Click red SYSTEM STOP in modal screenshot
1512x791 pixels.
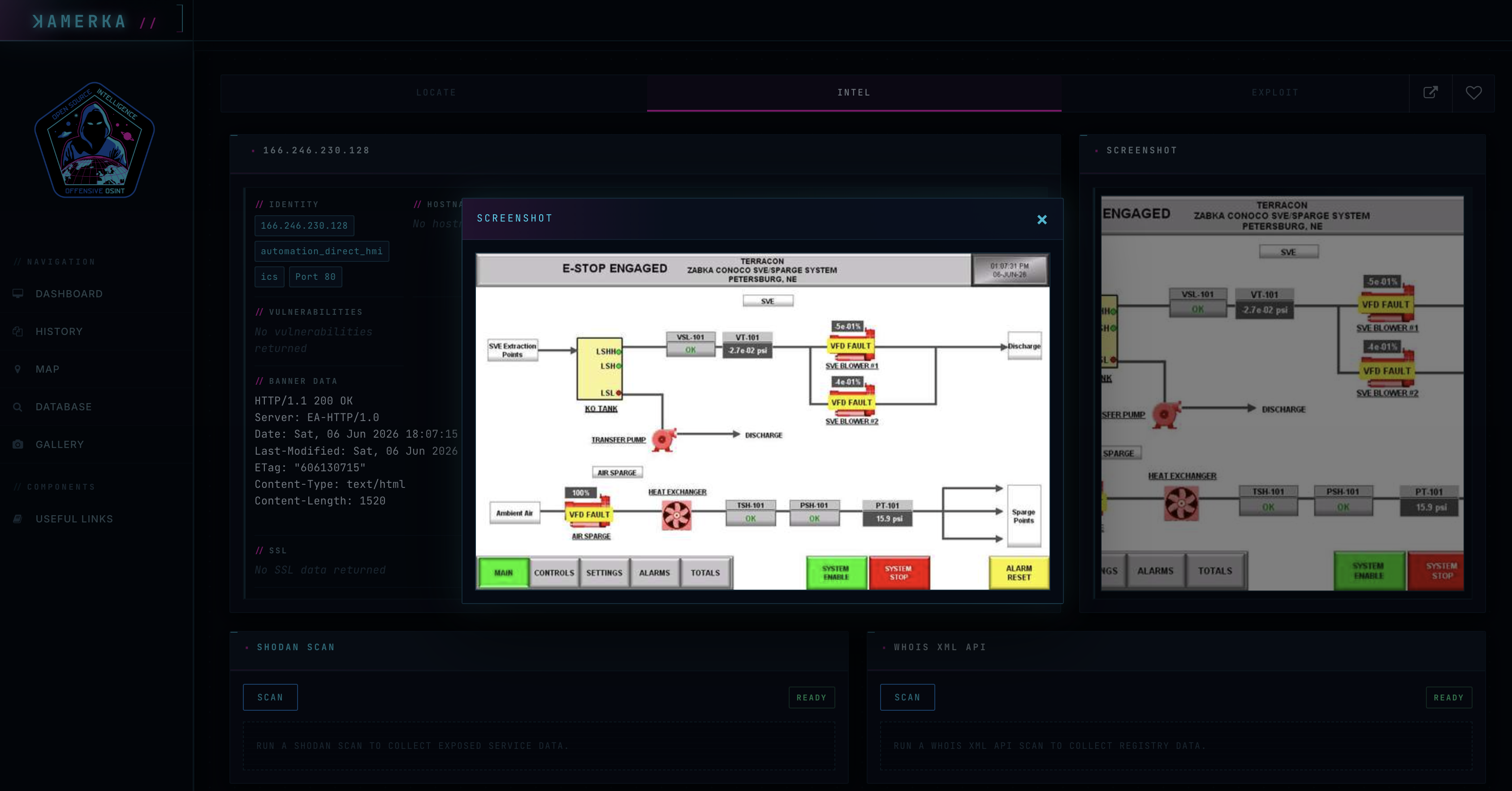[899, 573]
